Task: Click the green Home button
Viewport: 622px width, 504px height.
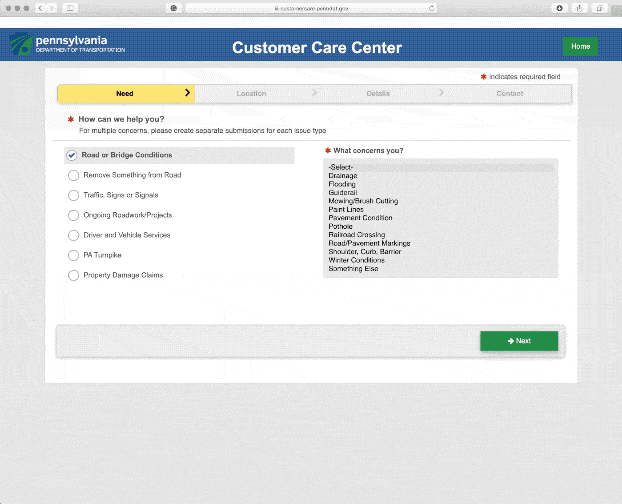Action: (580, 47)
